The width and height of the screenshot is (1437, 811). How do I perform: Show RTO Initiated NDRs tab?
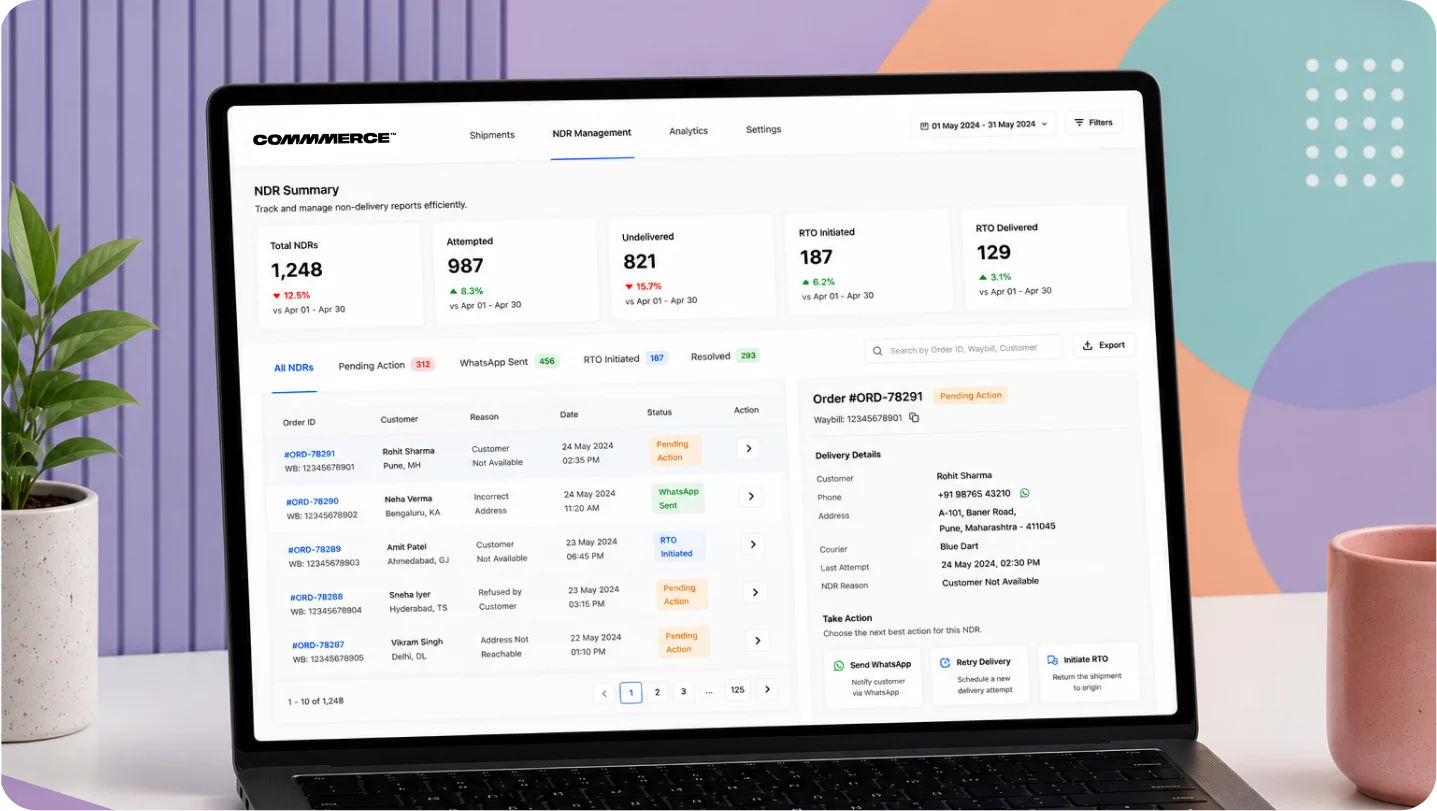626,358
